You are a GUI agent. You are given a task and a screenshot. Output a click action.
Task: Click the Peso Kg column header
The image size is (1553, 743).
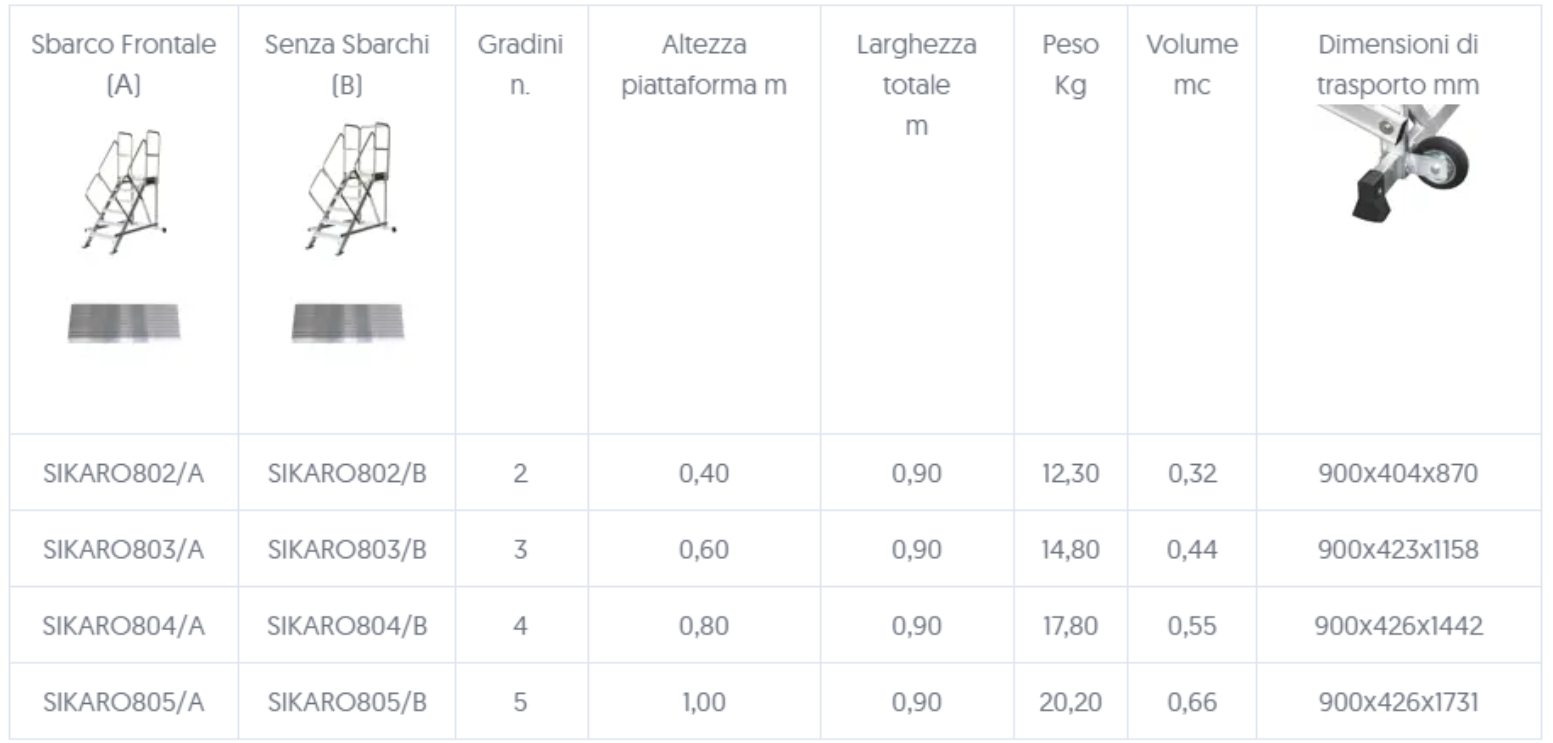(x=1070, y=65)
